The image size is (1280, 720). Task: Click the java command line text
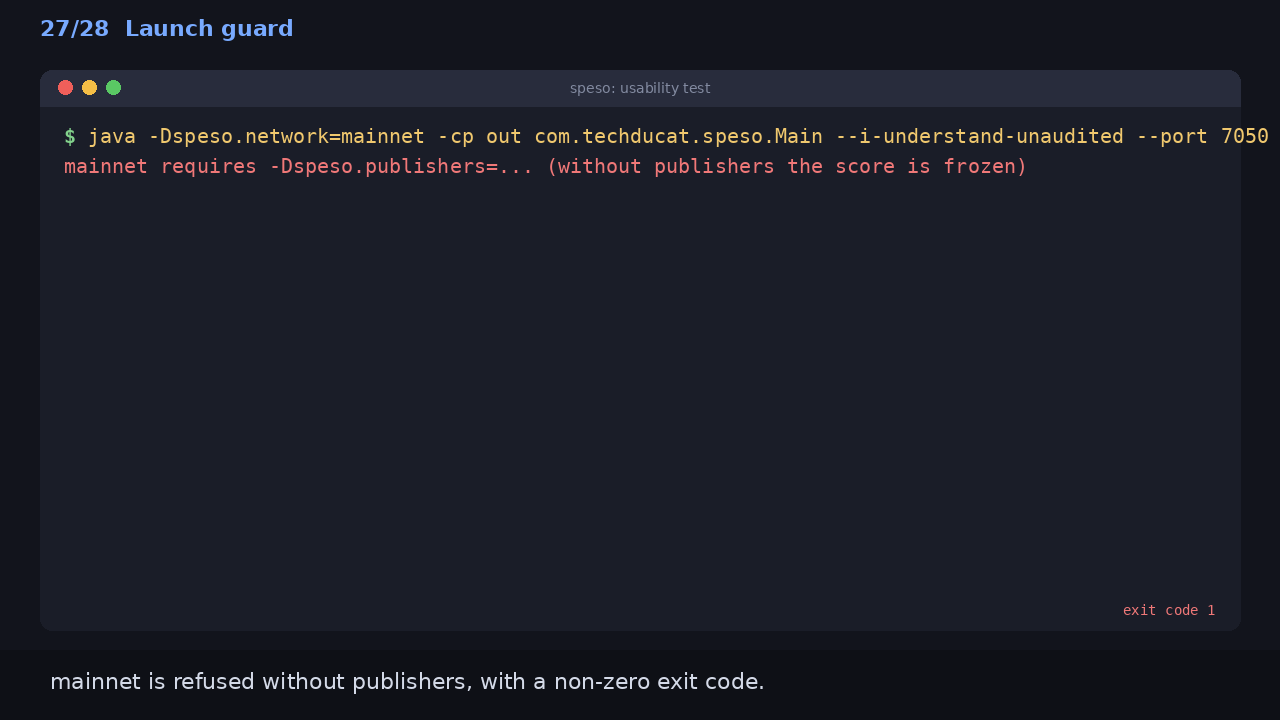[678, 137]
